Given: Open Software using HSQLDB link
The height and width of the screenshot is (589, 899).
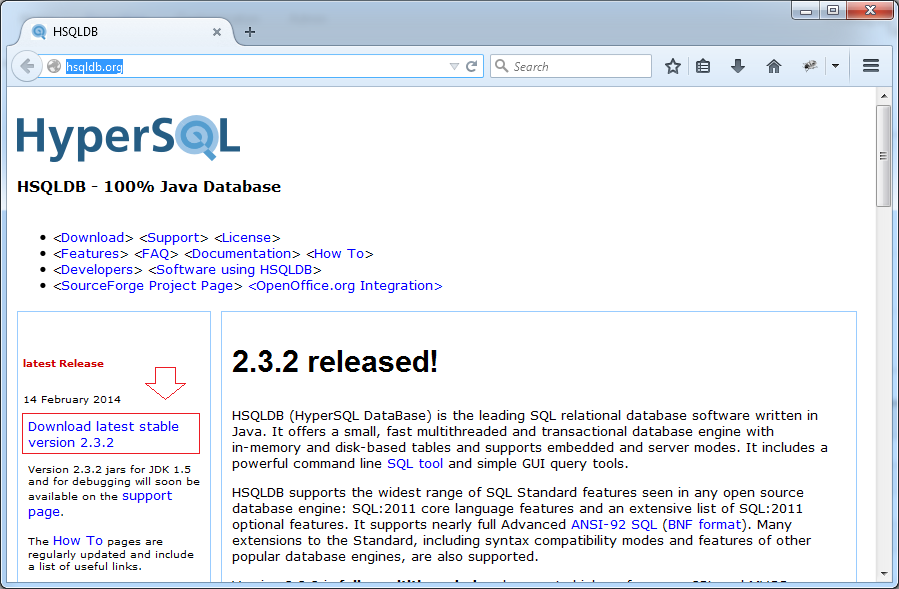Looking at the screenshot, I should pyautogui.click(x=234, y=270).
